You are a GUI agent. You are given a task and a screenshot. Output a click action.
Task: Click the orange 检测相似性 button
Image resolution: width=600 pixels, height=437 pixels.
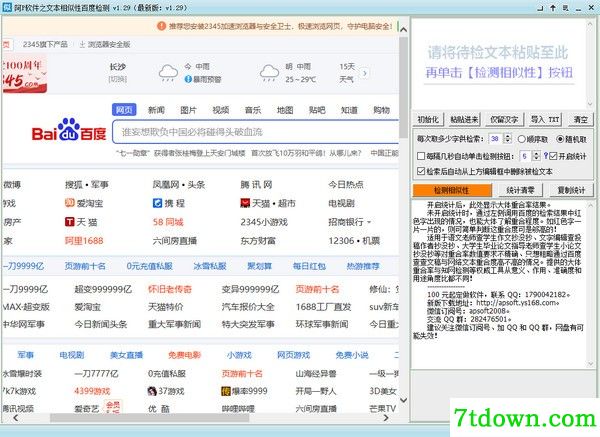[452, 190]
